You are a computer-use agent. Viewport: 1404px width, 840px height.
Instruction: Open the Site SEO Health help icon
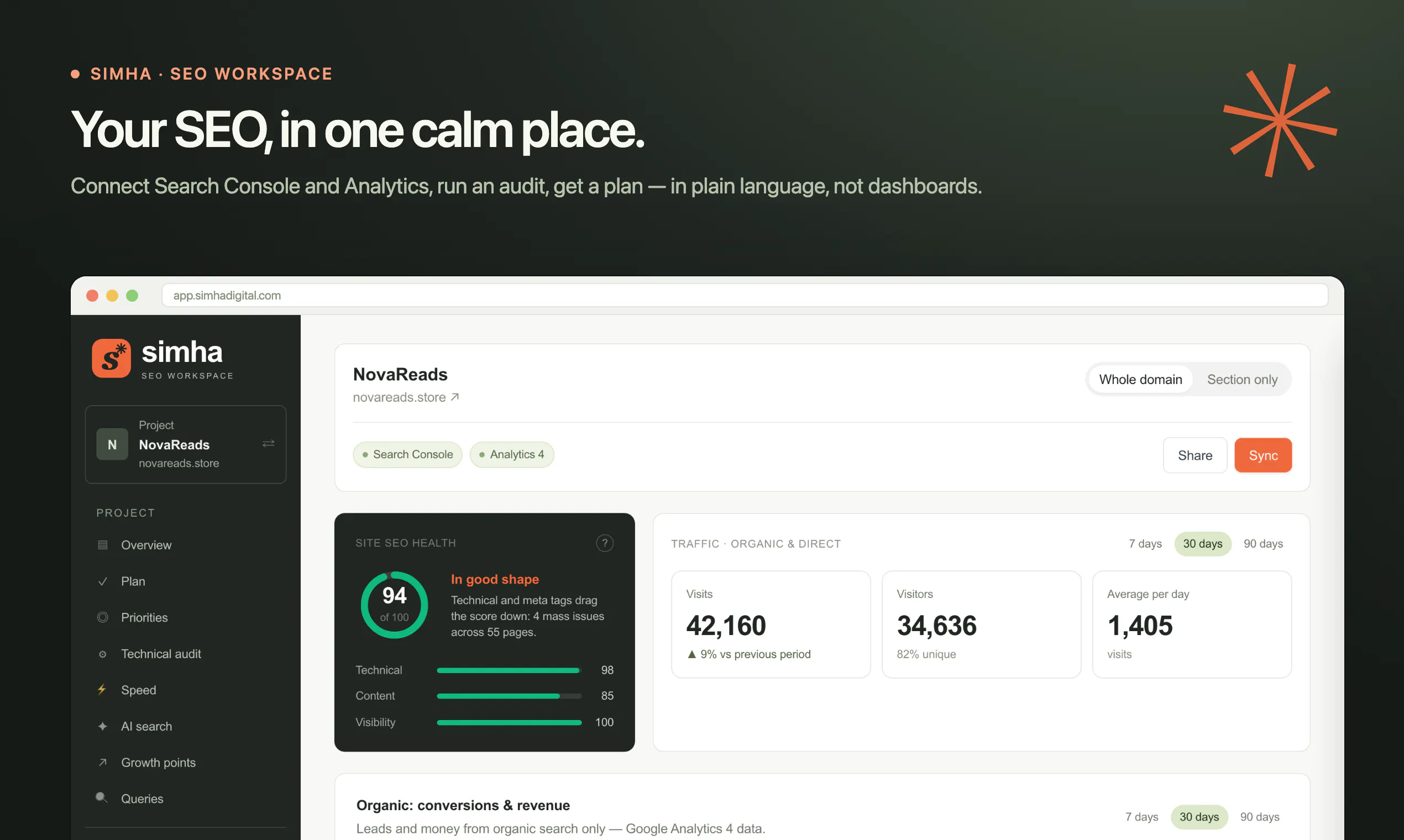(605, 543)
